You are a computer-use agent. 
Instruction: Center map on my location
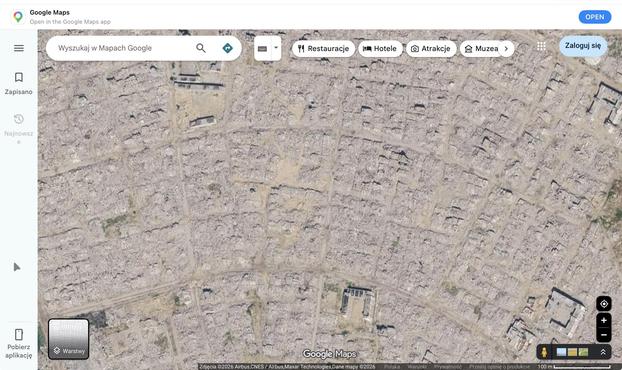pos(604,304)
